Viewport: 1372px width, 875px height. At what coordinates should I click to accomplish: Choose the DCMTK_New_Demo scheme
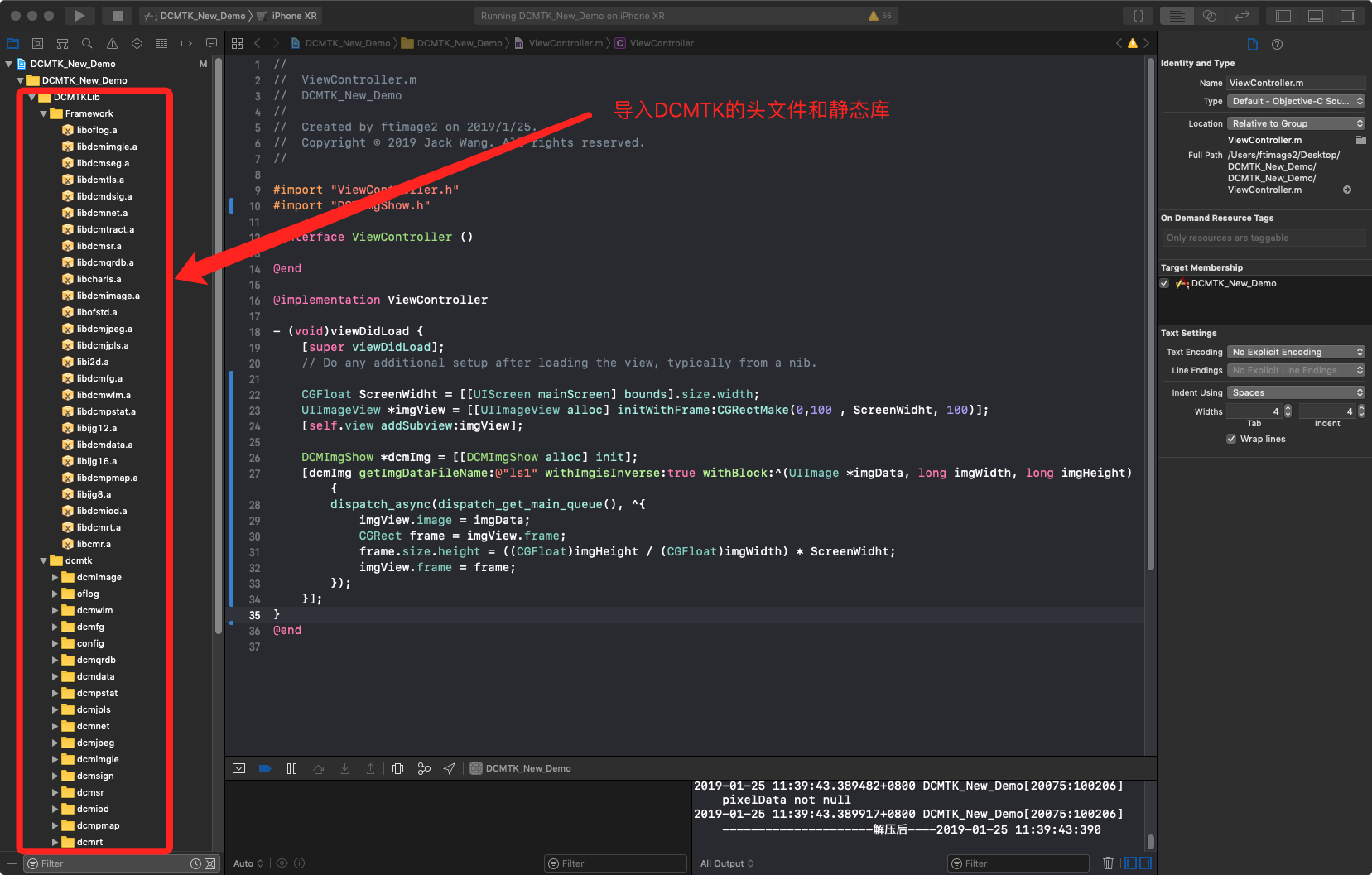[x=195, y=16]
